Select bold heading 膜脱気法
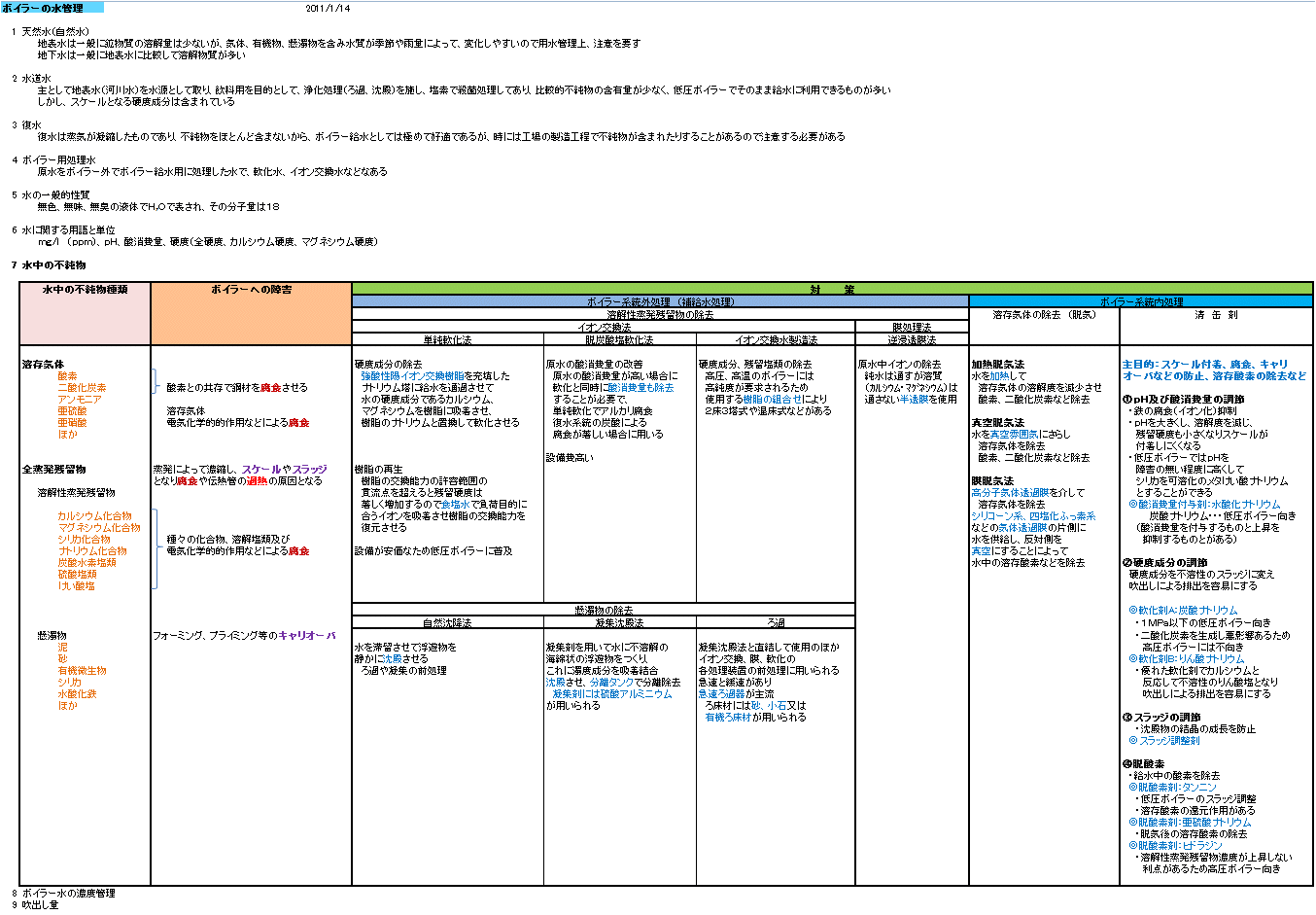 (992, 481)
